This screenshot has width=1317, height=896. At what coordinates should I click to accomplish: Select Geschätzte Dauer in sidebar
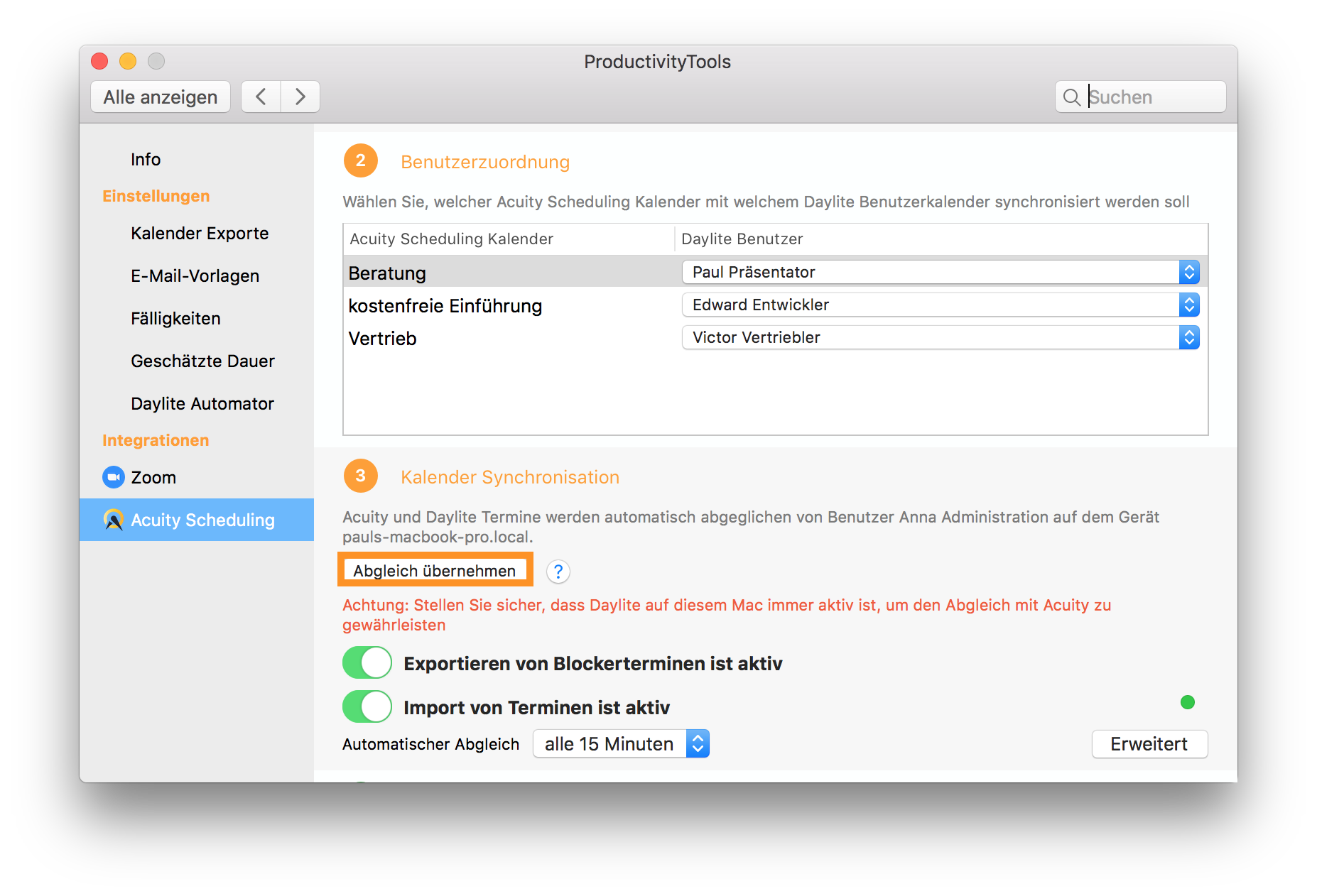click(x=202, y=361)
